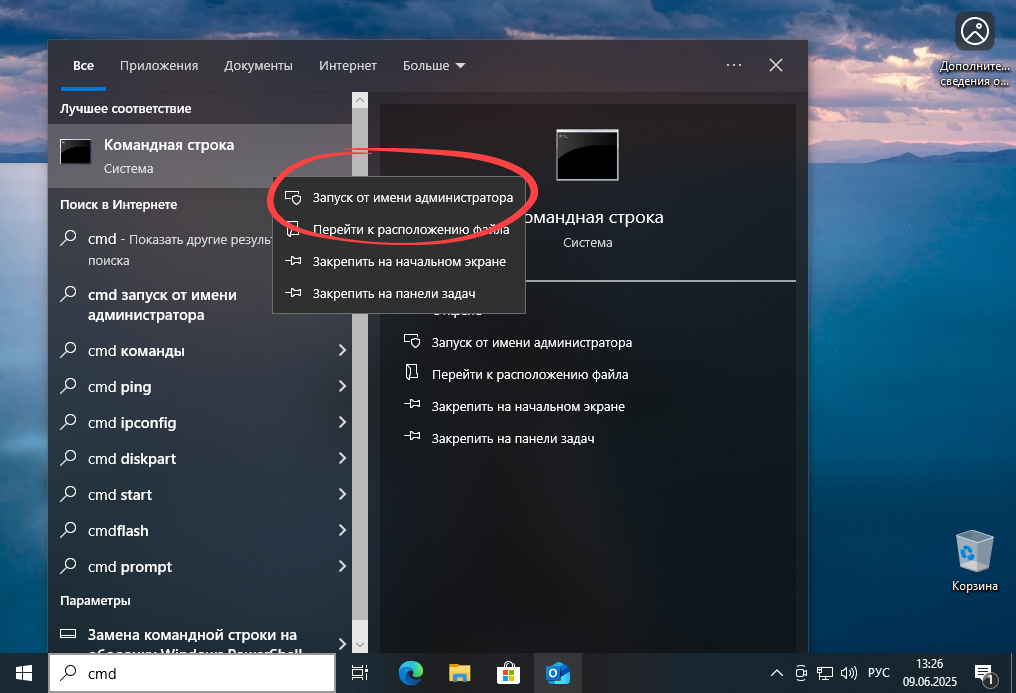Expand the 'Больше' dropdown in search
Screen dimensions: 1016x693
(x=433, y=65)
